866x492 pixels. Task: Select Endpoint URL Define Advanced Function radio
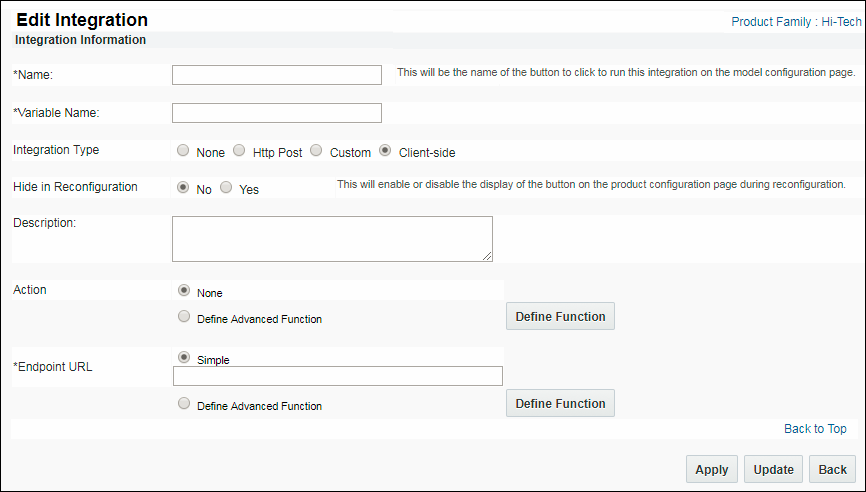click(x=184, y=403)
